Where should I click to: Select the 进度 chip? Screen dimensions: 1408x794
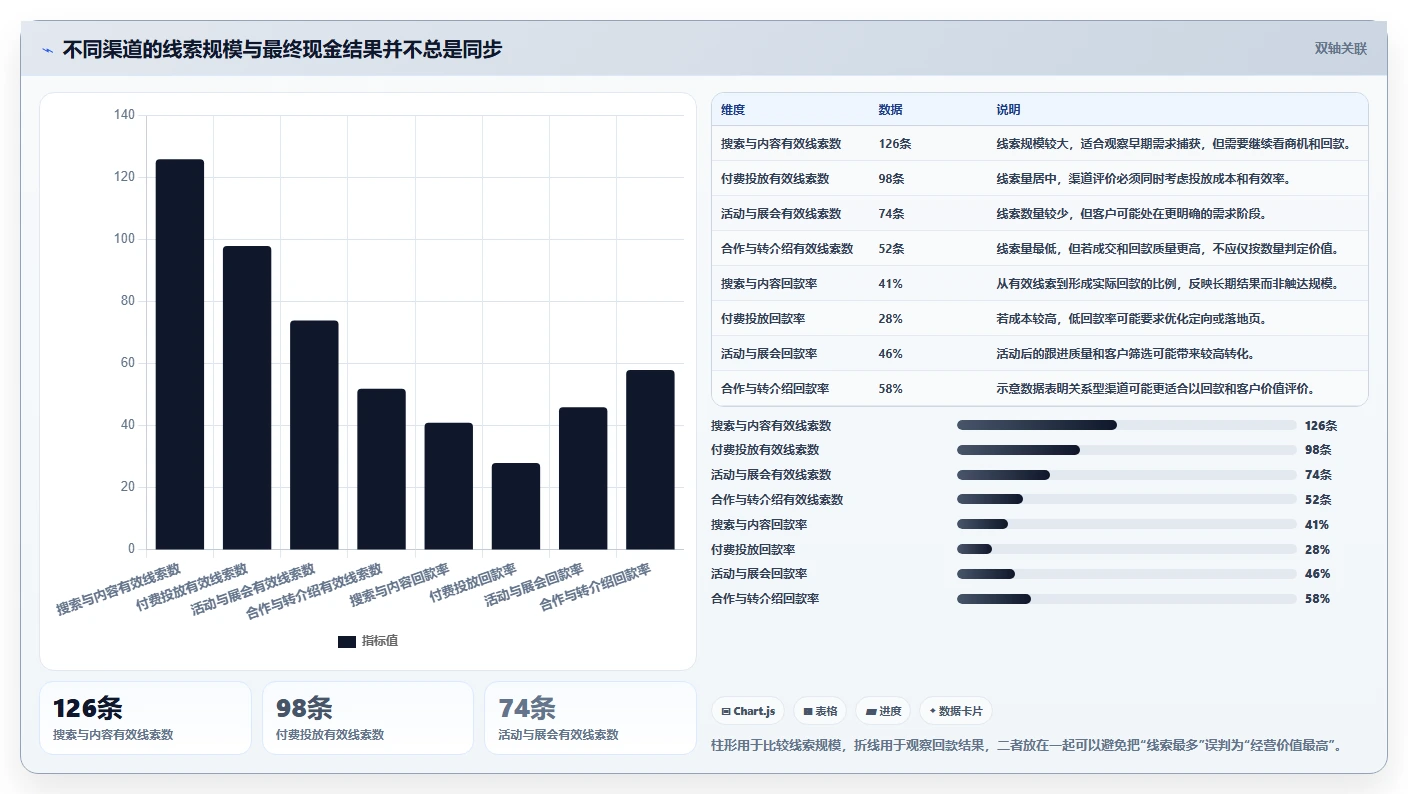coord(883,711)
